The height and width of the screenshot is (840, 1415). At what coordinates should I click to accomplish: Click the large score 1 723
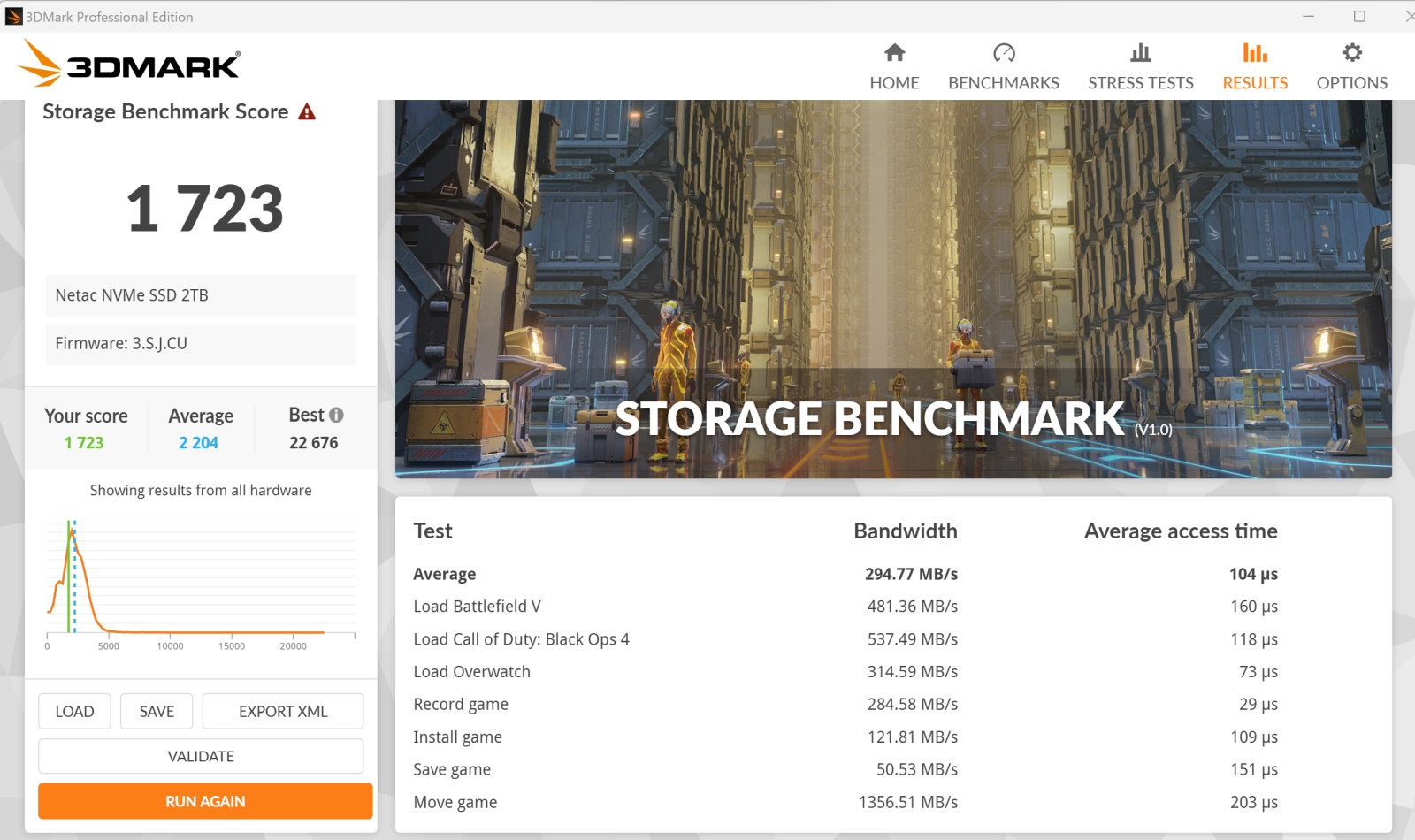tap(204, 210)
